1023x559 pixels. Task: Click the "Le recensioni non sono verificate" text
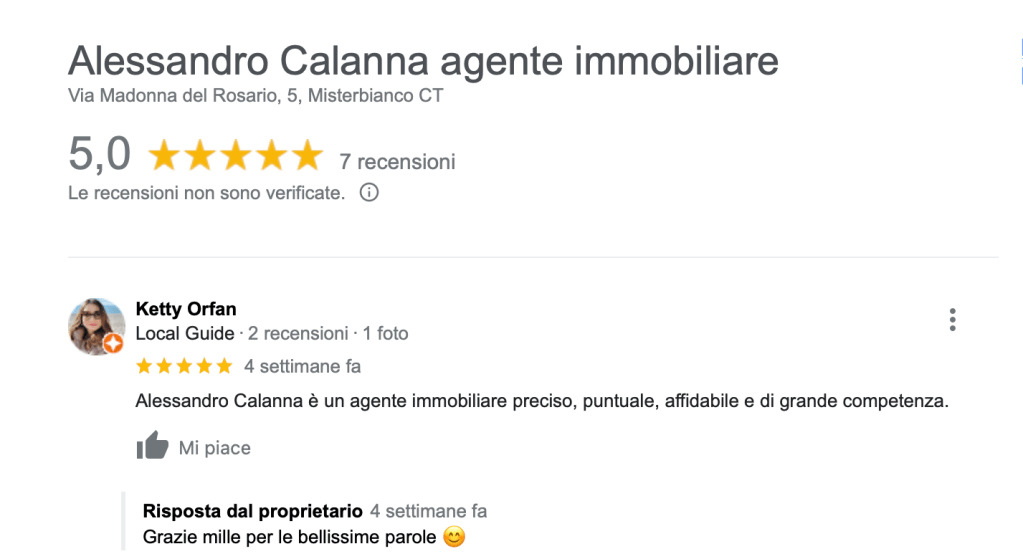pos(206,193)
